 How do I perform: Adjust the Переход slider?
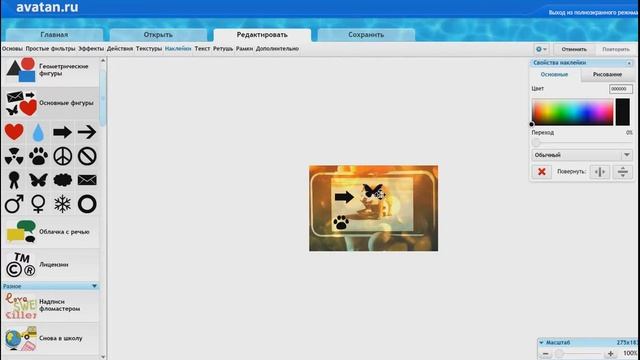[x=582, y=142]
